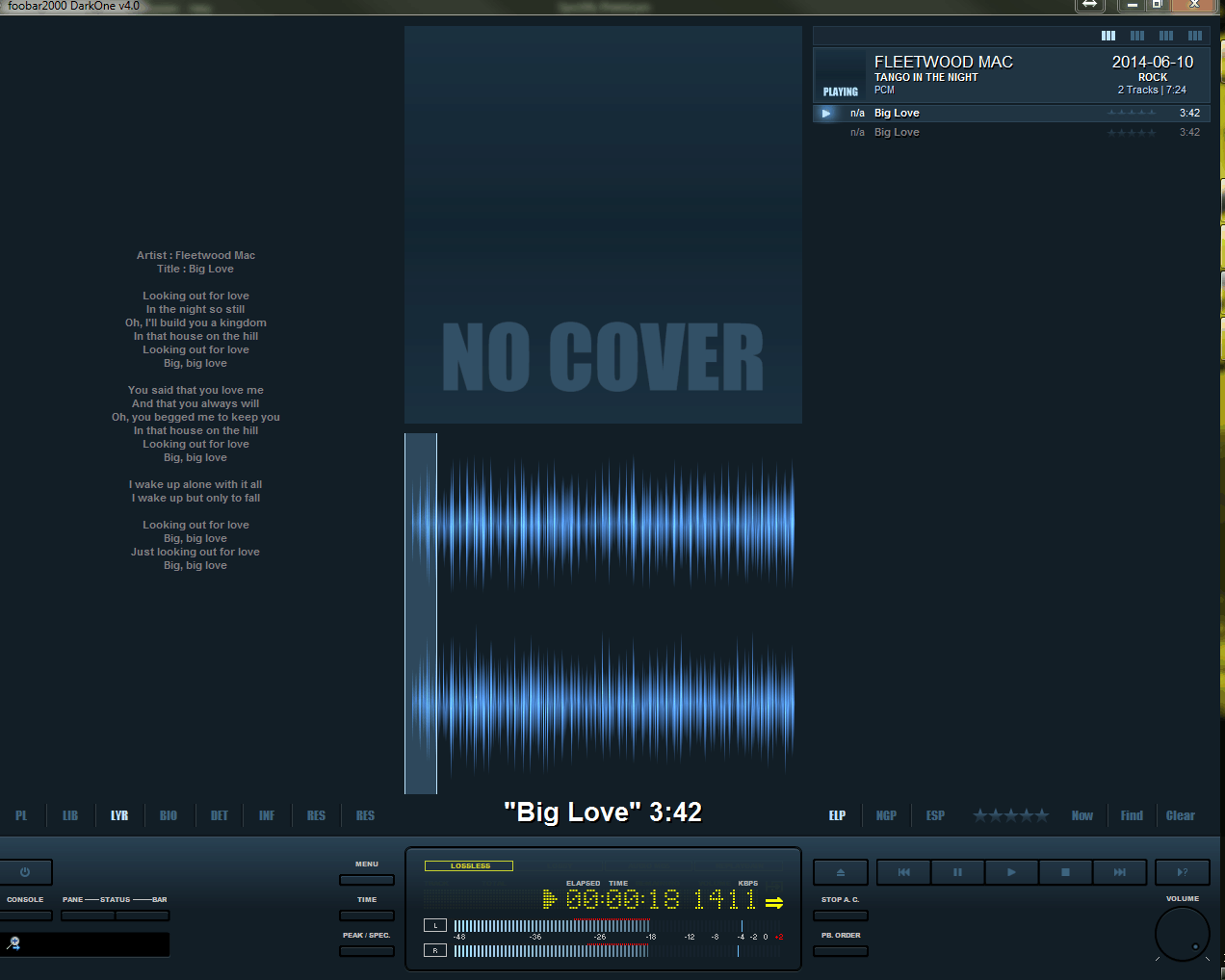Click the Now button
The image size is (1225, 980).
click(1082, 815)
